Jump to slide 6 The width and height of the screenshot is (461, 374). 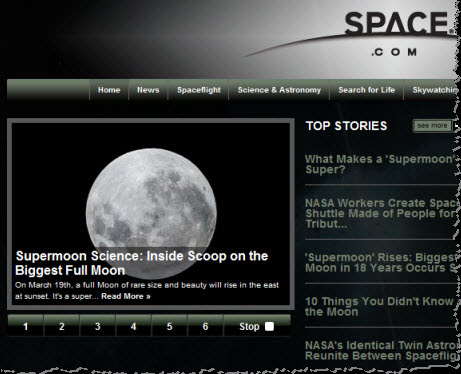point(205,326)
